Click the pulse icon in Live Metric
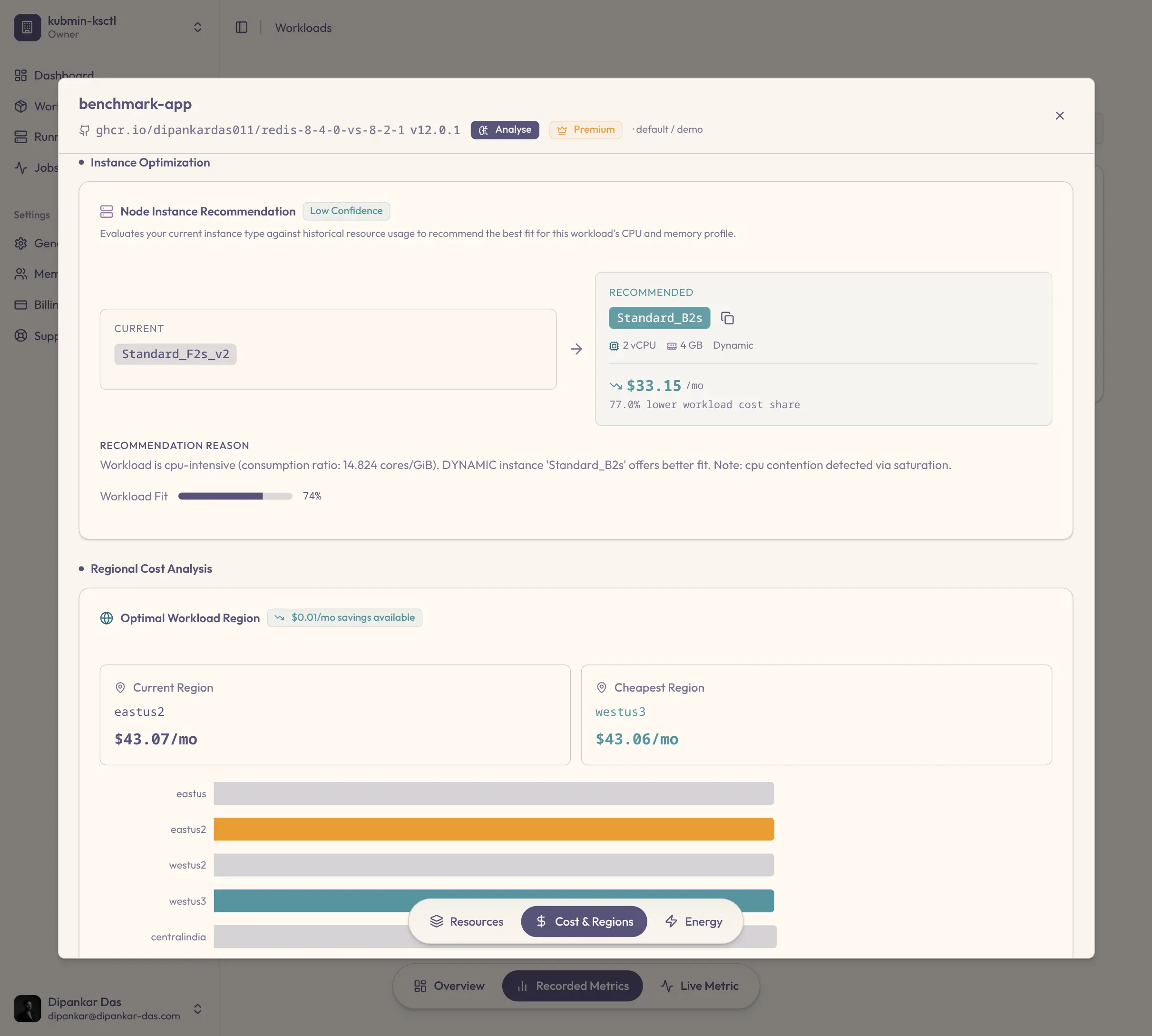Screen dimensions: 1152x1036 (667, 986)
